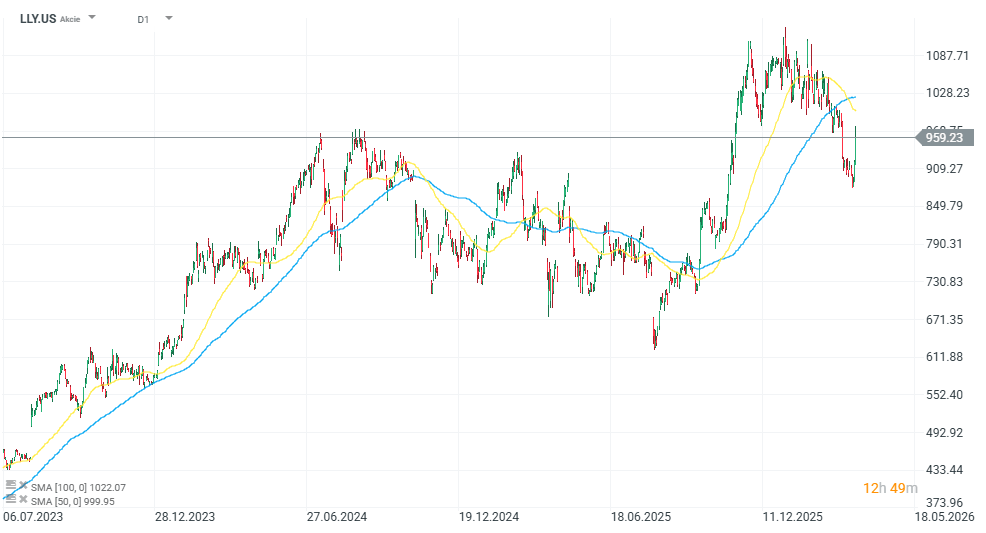The image size is (986, 533).
Task: Click the LLY.US symbol name
Action: 37,18
